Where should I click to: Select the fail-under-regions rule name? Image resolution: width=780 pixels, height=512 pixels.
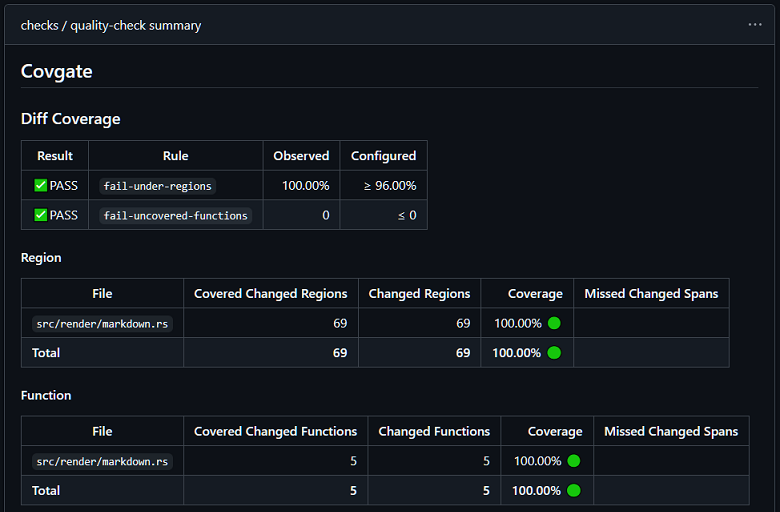coord(157,186)
